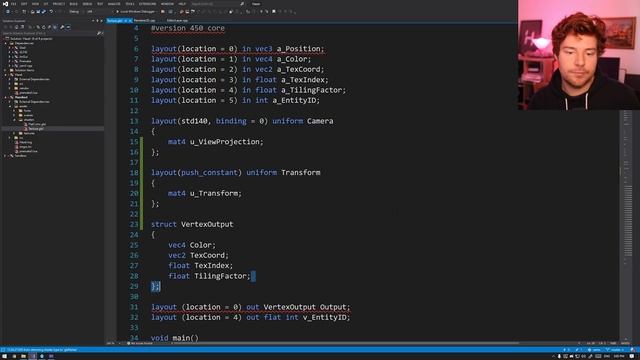Click 'a_EntityID' on line 11
The width and height of the screenshot is (640, 360).
294,100
